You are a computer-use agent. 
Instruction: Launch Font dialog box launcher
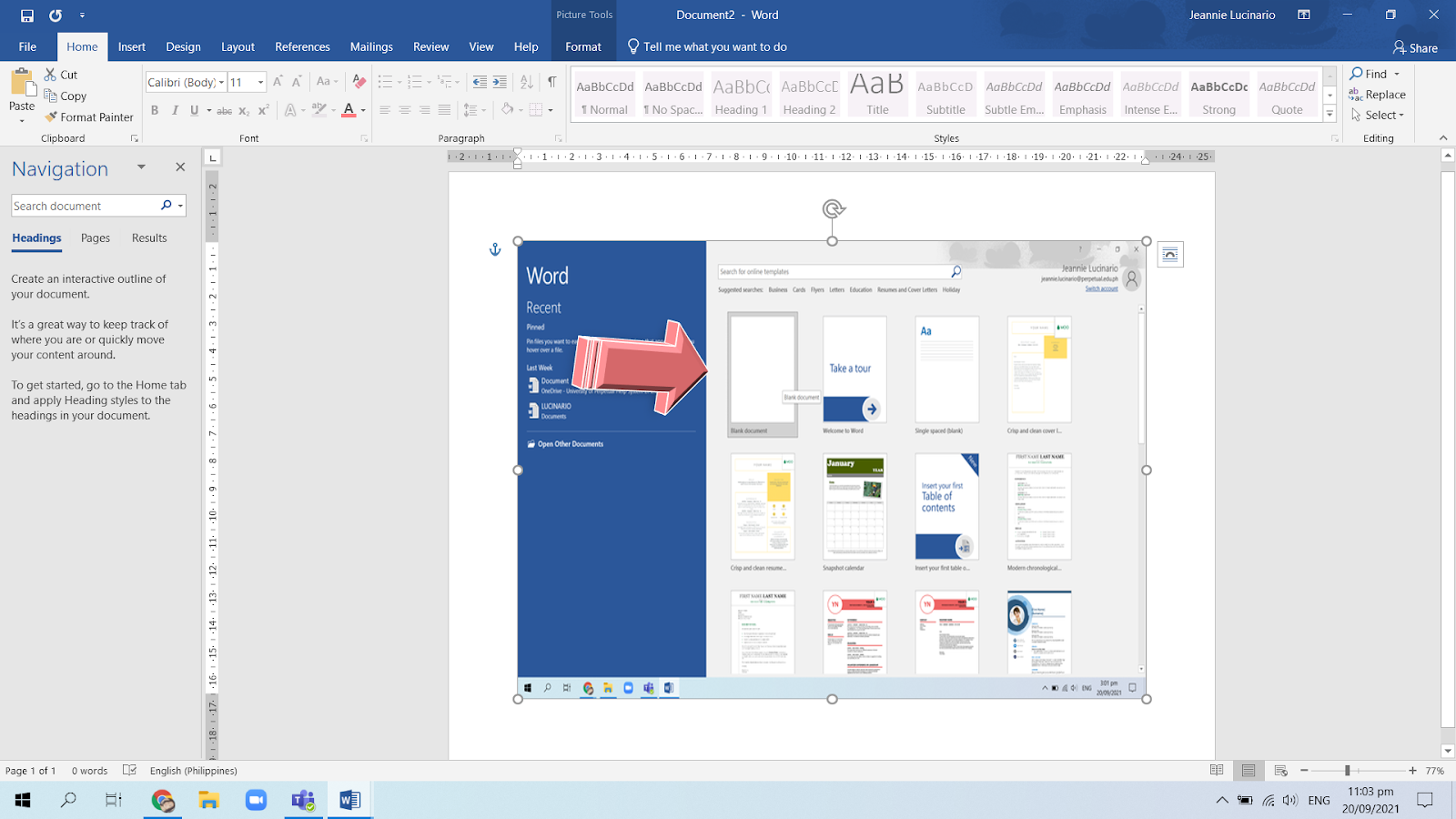(364, 138)
